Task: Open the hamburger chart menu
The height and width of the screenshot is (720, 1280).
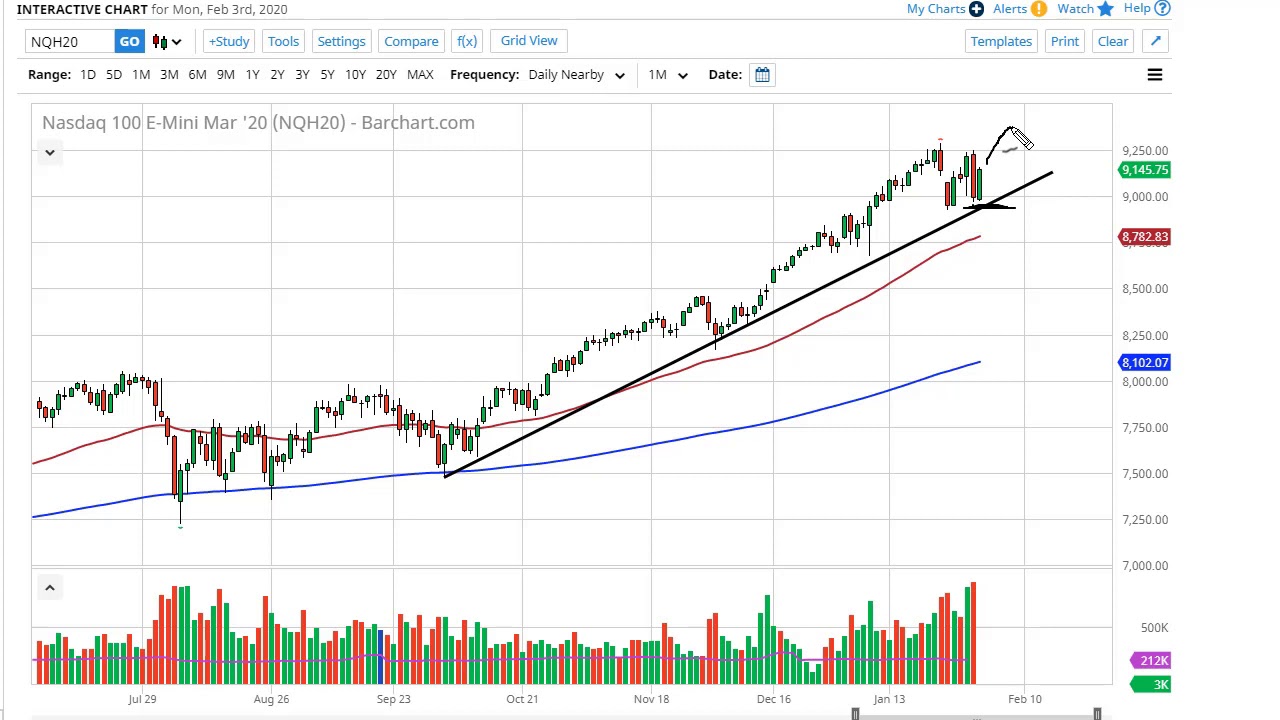Action: [1154, 74]
